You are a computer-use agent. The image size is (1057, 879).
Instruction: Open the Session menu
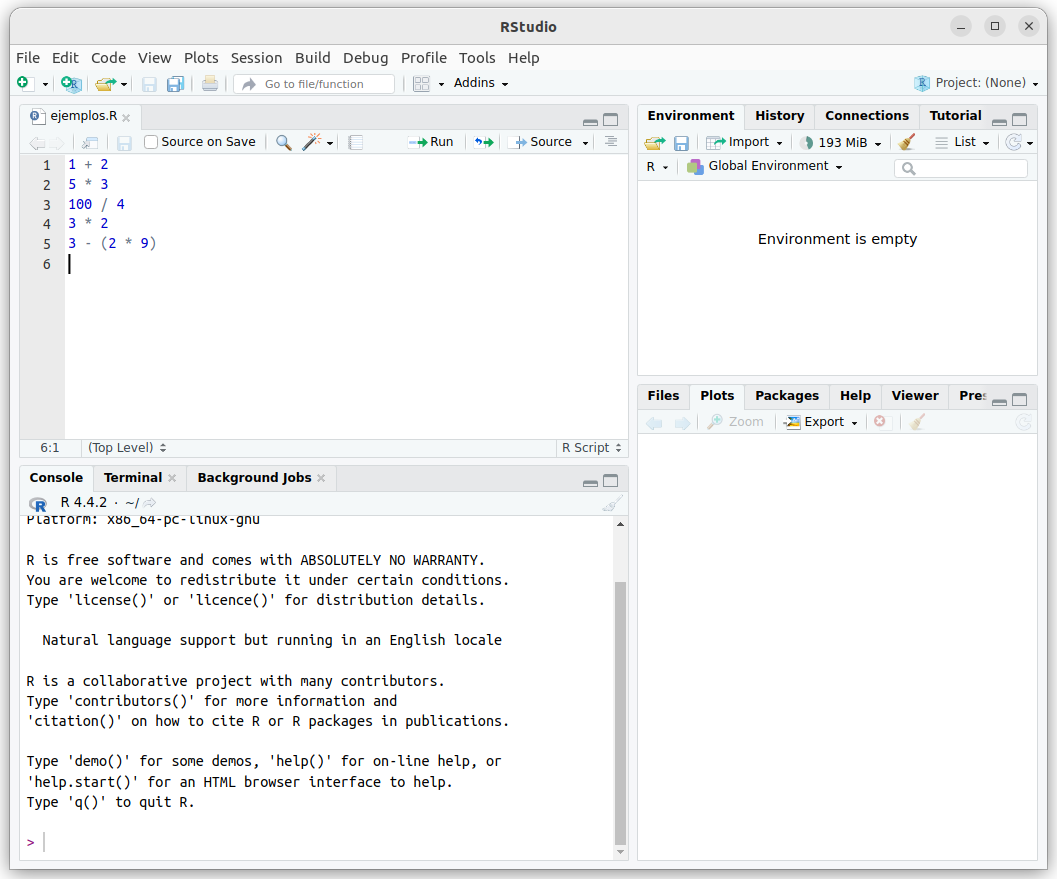(x=256, y=58)
